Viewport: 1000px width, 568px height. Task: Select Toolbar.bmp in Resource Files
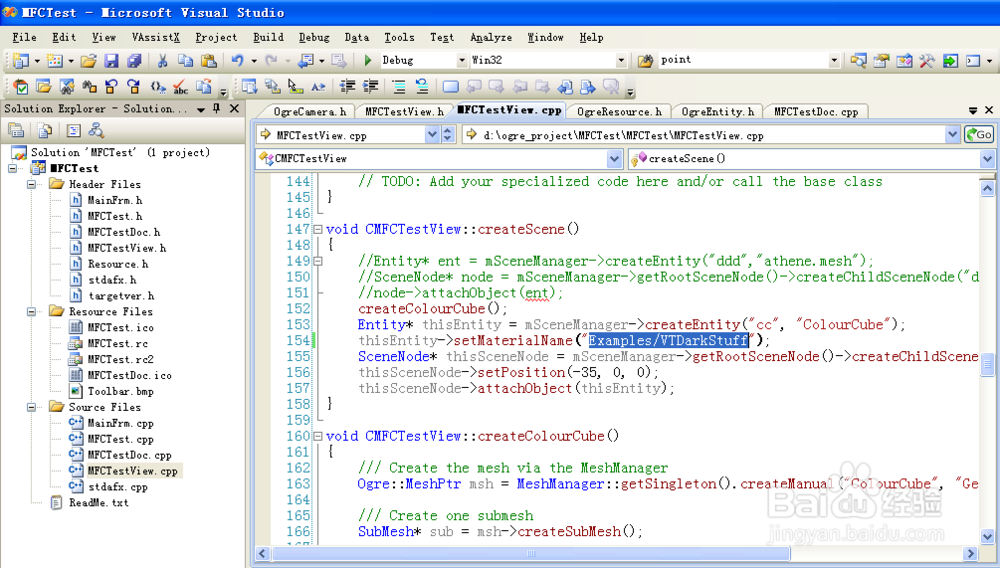point(121,391)
